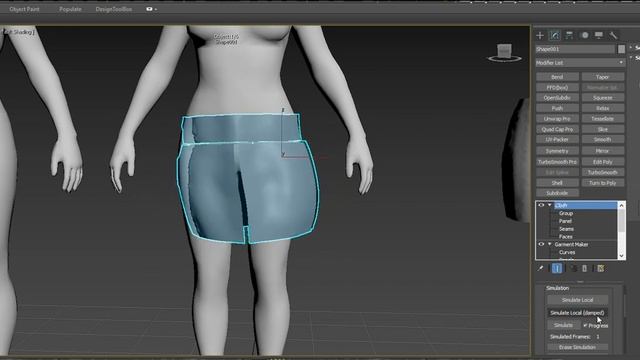Apply the Turn to Poly modifier

[x=603, y=183]
